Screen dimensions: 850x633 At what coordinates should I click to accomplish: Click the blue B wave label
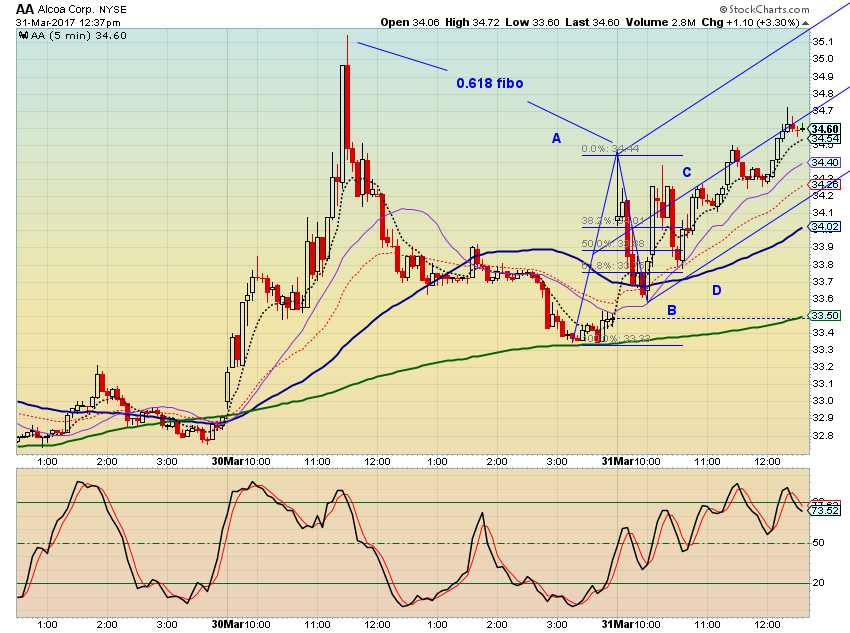(x=672, y=311)
